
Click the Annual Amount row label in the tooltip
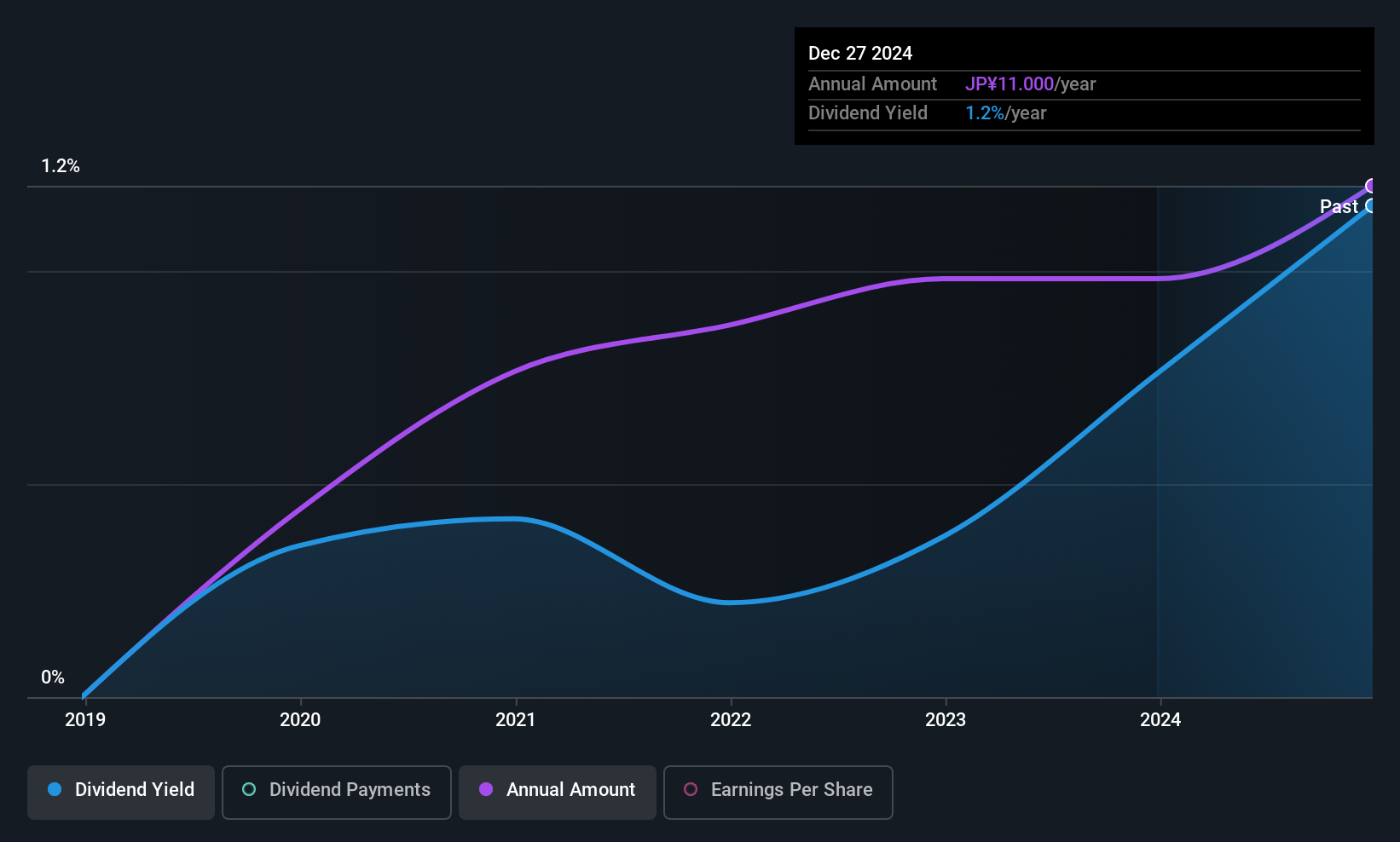pos(872,84)
